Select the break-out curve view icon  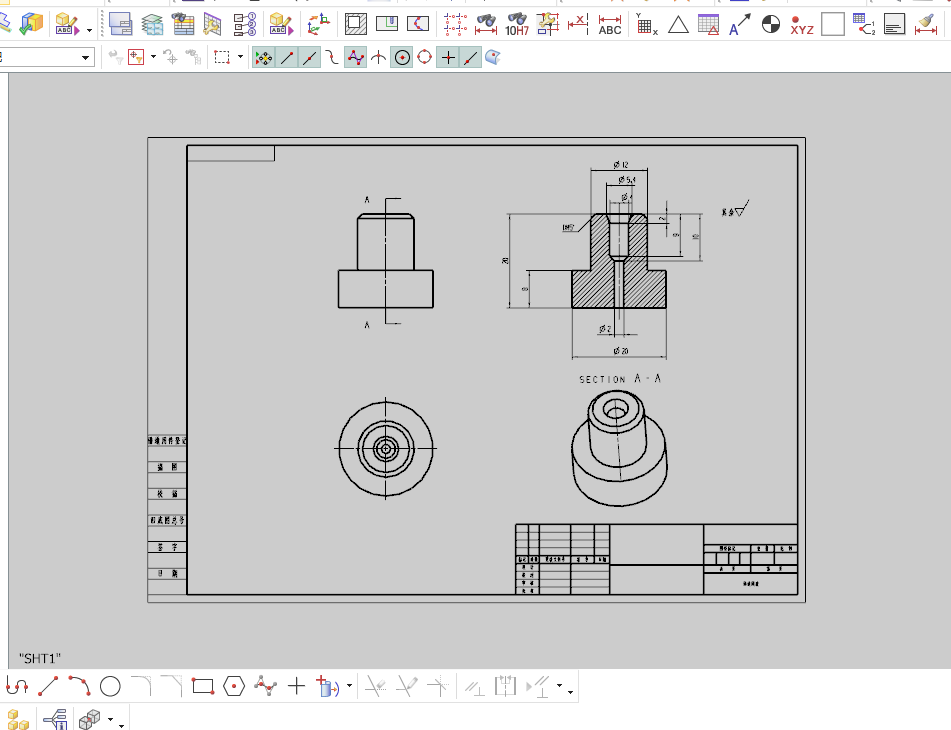(418, 24)
